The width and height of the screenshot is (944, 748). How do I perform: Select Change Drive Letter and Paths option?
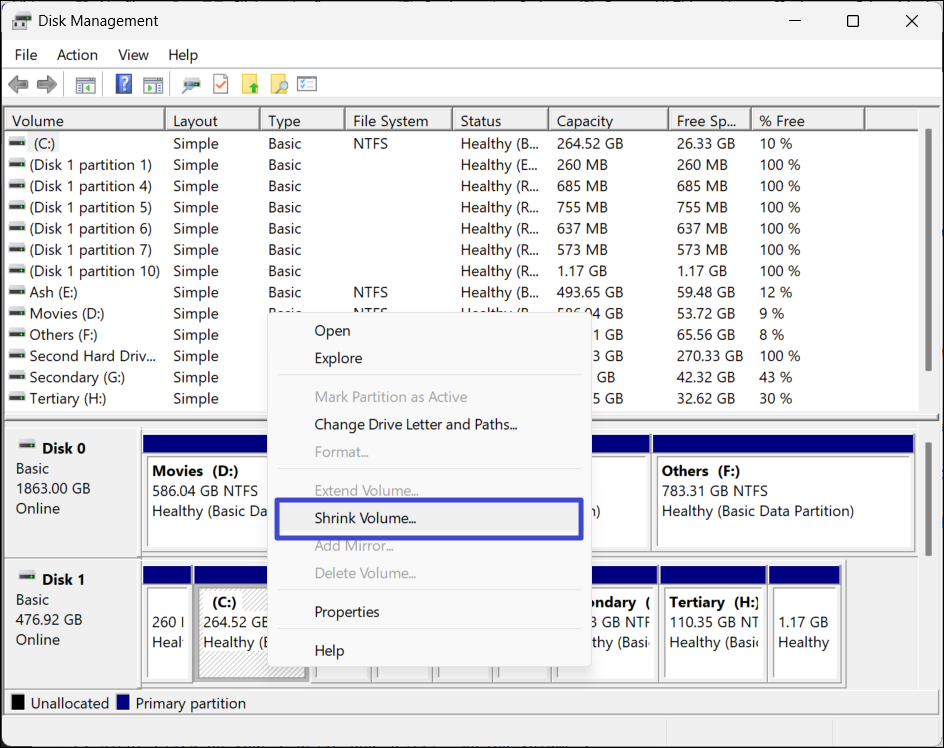pos(415,425)
